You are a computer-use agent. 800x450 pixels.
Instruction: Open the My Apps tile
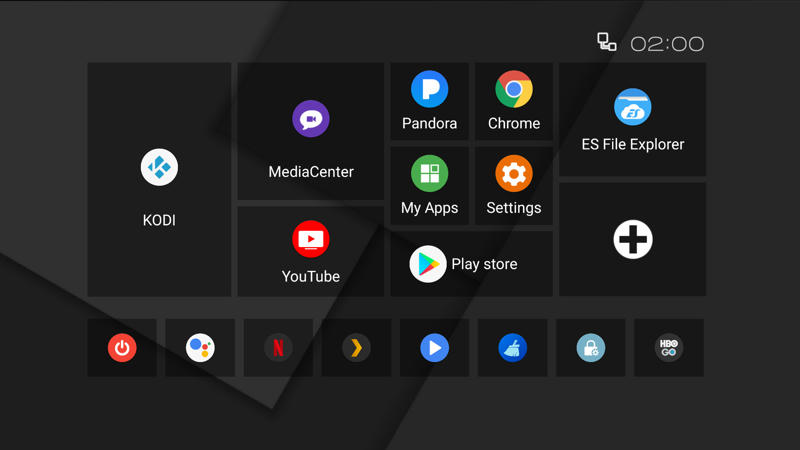(429, 186)
